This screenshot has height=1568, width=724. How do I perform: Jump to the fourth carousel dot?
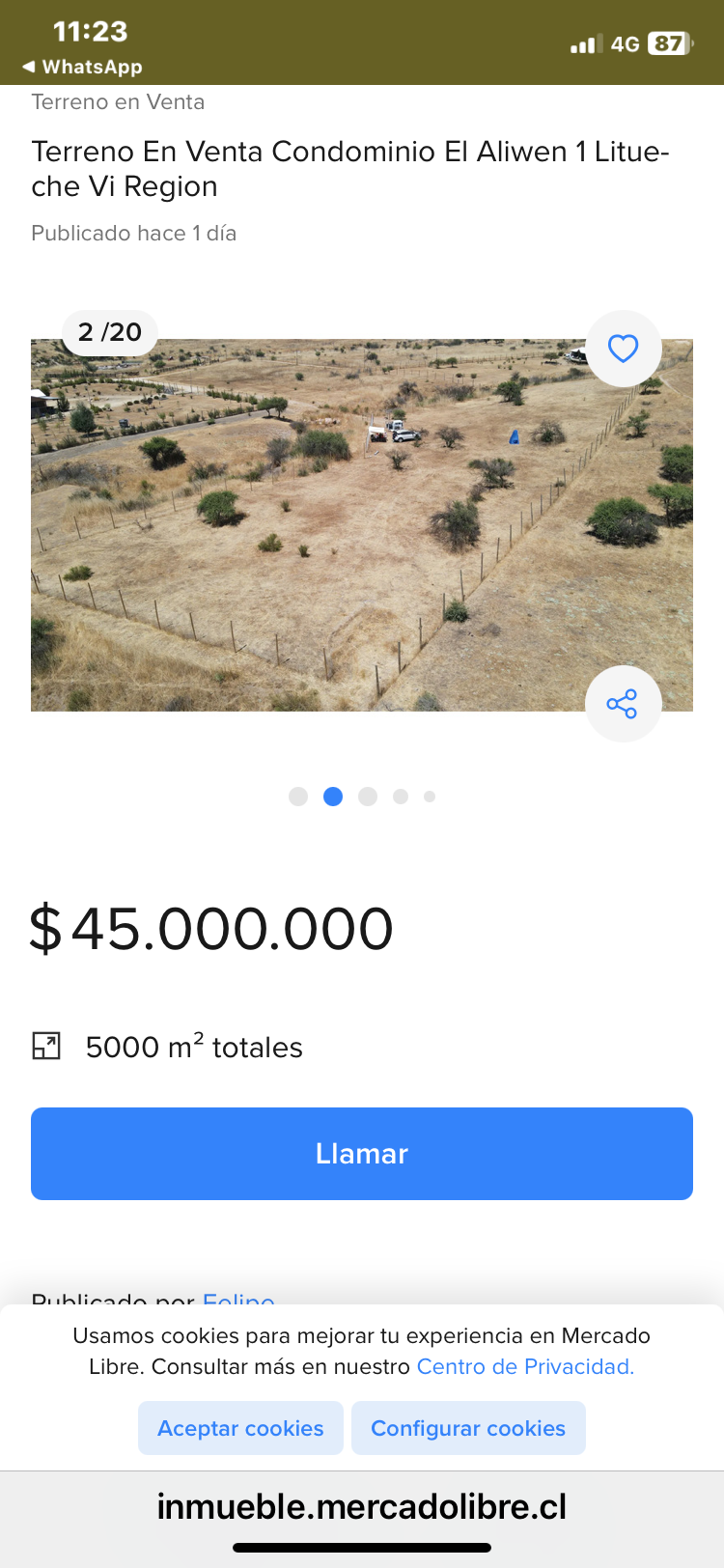(401, 797)
